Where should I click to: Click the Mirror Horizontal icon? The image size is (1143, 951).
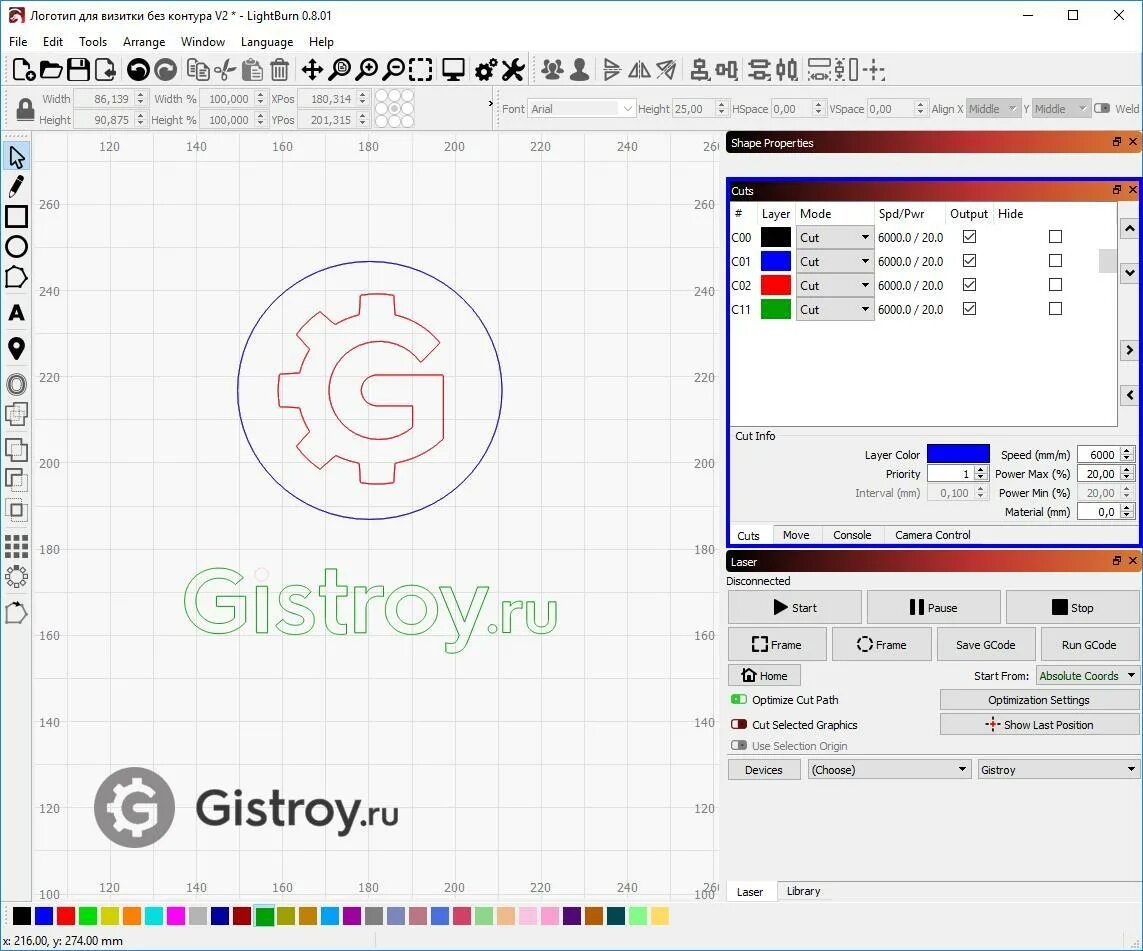click(639, 70)
